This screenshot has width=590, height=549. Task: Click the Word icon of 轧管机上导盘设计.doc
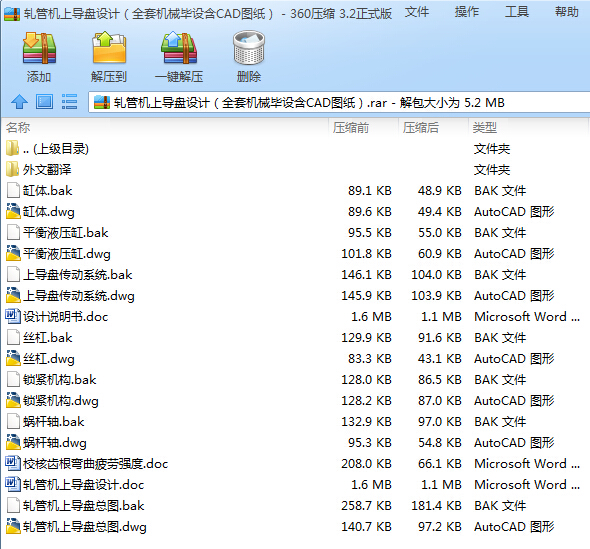point(13,484)
